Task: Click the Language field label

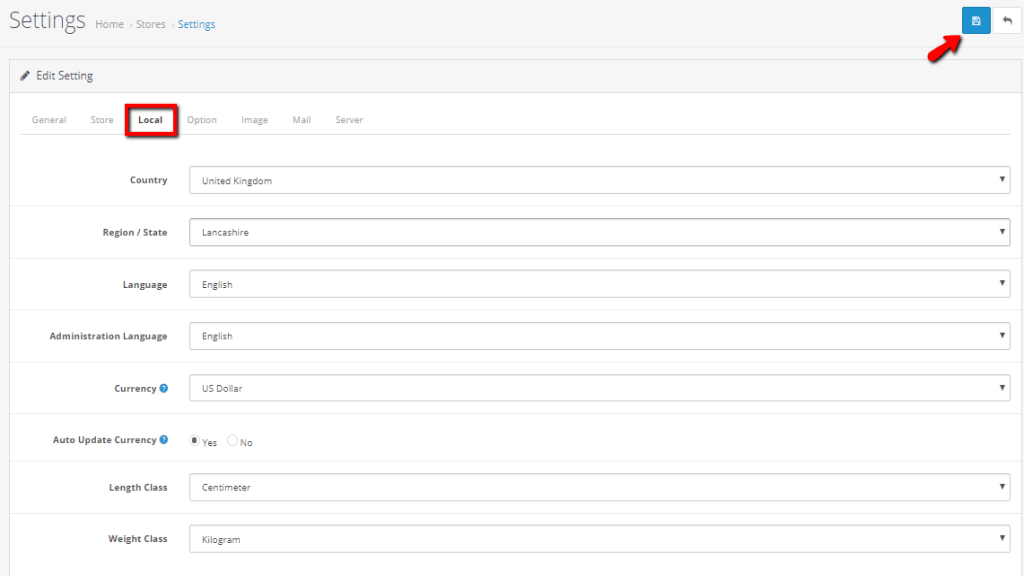Action: tap(145, 284)
